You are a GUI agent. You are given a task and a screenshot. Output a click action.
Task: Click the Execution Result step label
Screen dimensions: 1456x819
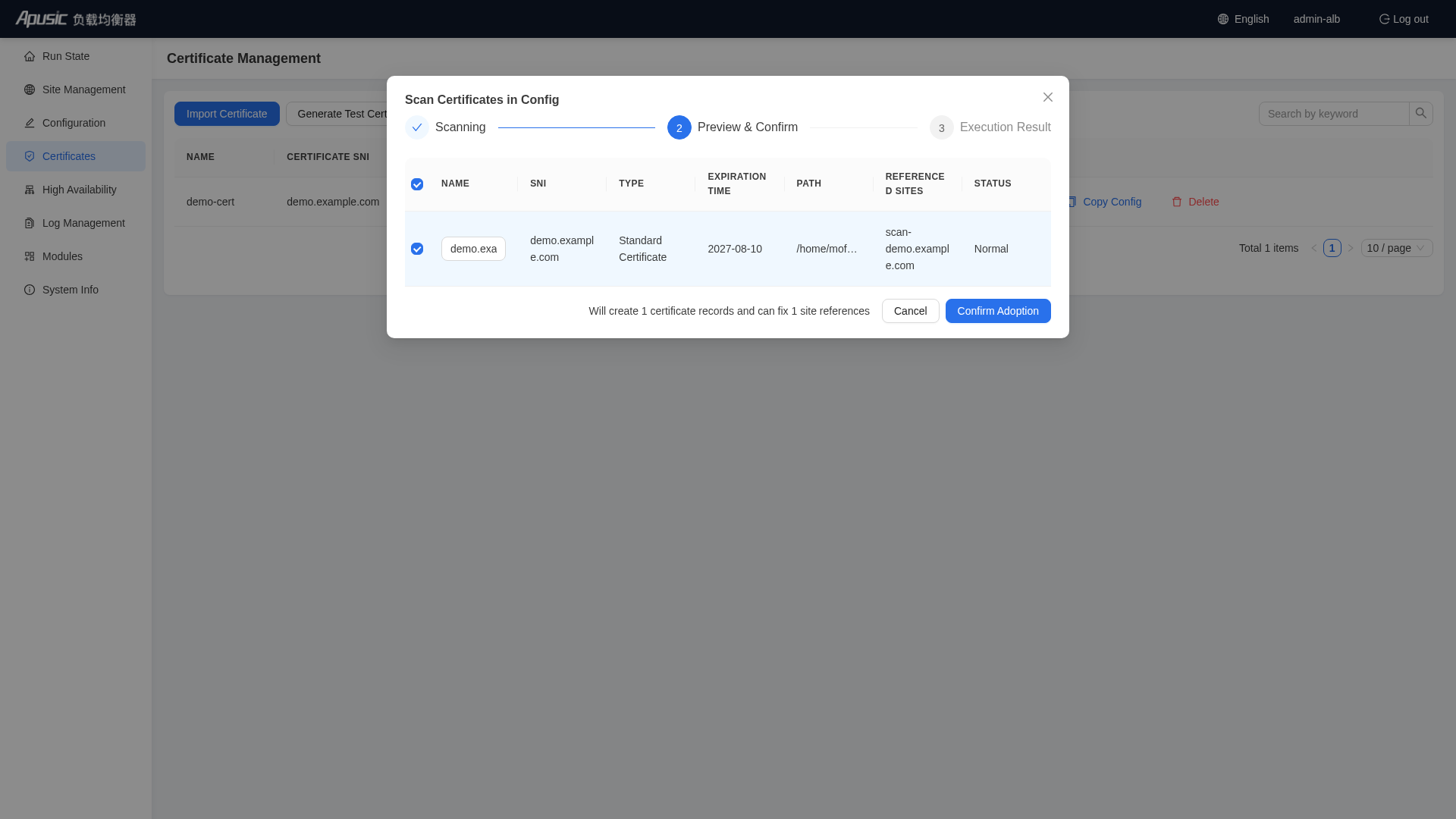coord(1006,127)
